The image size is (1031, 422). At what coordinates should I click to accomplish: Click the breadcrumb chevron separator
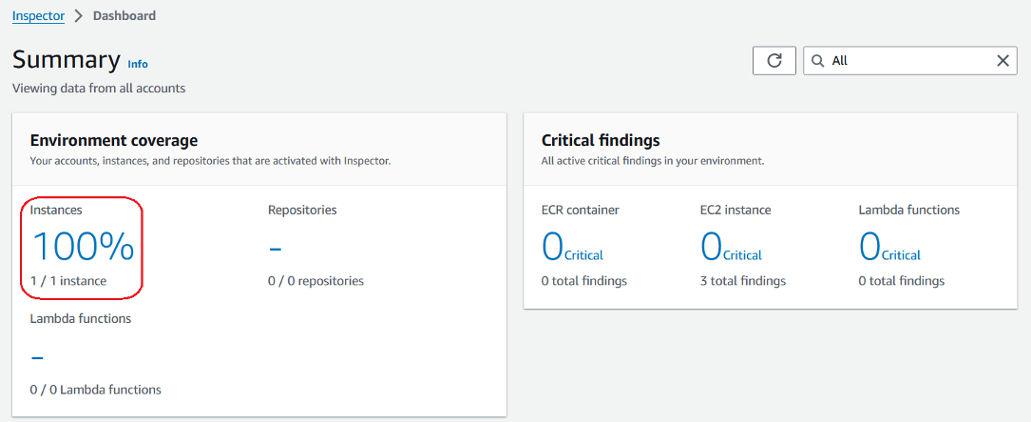click(78, 16)
